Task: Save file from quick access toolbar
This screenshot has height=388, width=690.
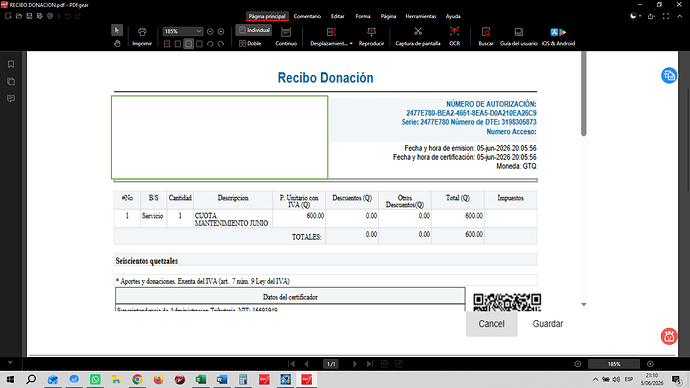Action: pyautogui.click(x=29, y=16)
